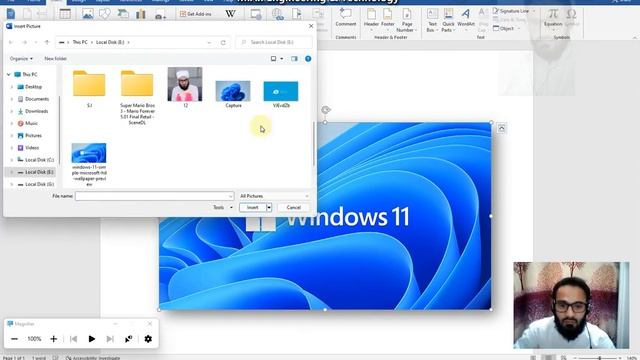Viewport: 640px width, 360px height.
Task: Select the windows-11 wallpaper preview file
Action: pyautogui.click(x=89, y=164)
